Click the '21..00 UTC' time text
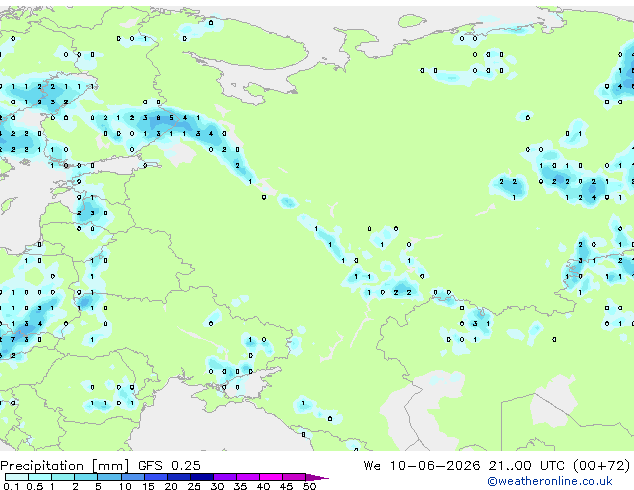The image size is (634, 490). (526, 466)
